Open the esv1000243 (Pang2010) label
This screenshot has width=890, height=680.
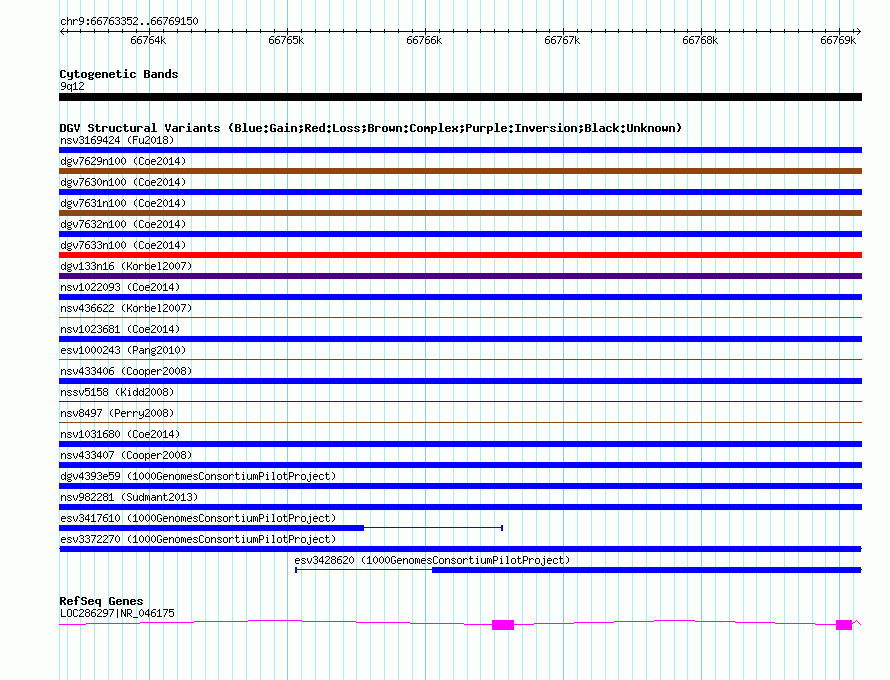[x=123, y=350]
